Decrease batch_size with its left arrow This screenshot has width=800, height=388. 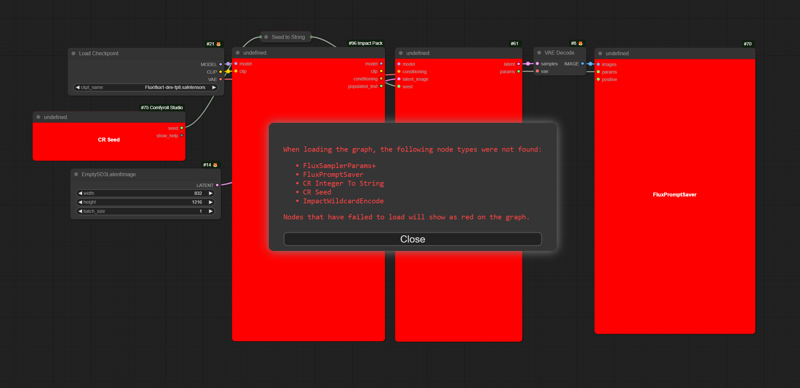coord(80,211)
